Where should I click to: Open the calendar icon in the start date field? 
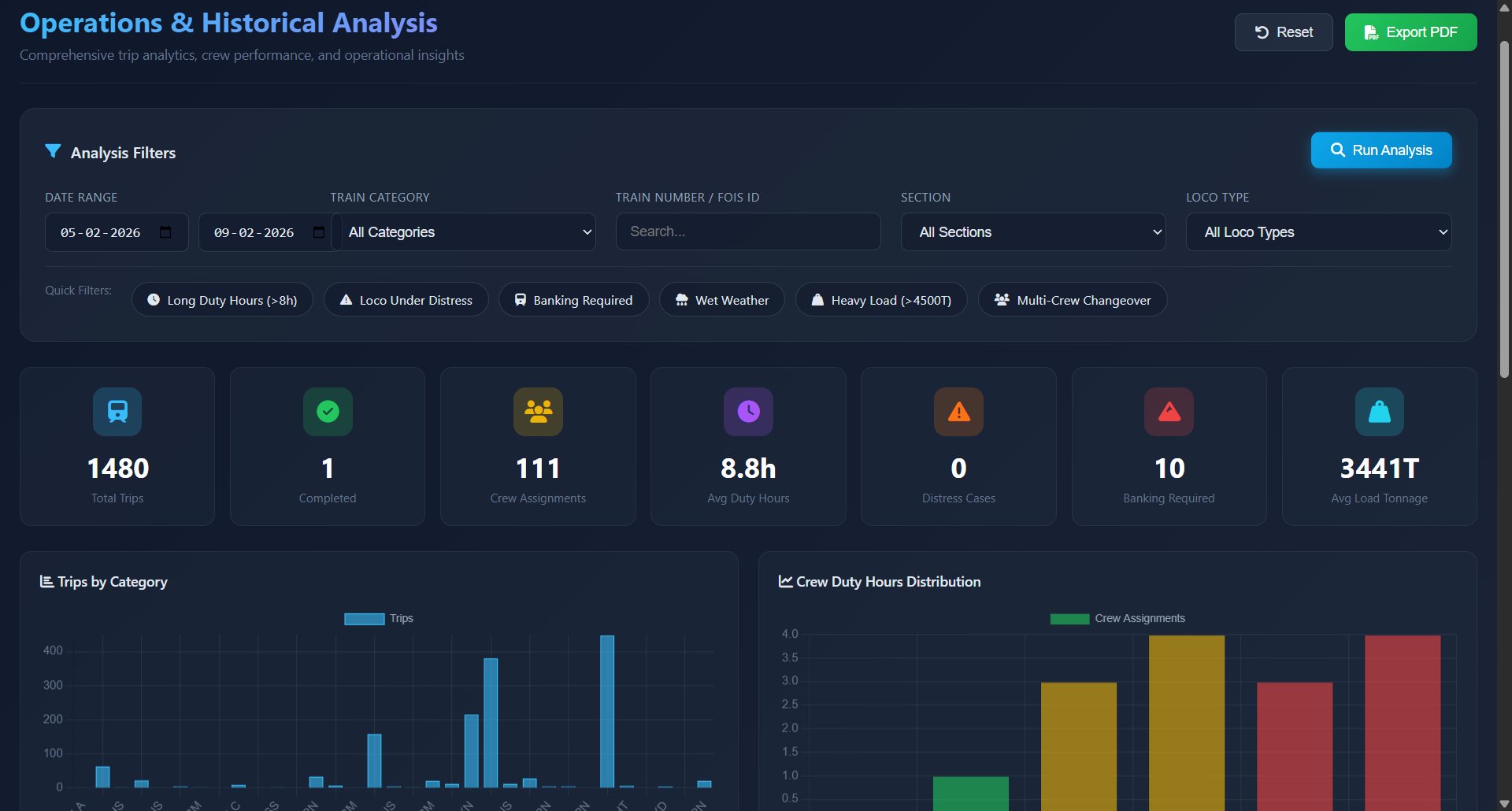click(165, 231)
